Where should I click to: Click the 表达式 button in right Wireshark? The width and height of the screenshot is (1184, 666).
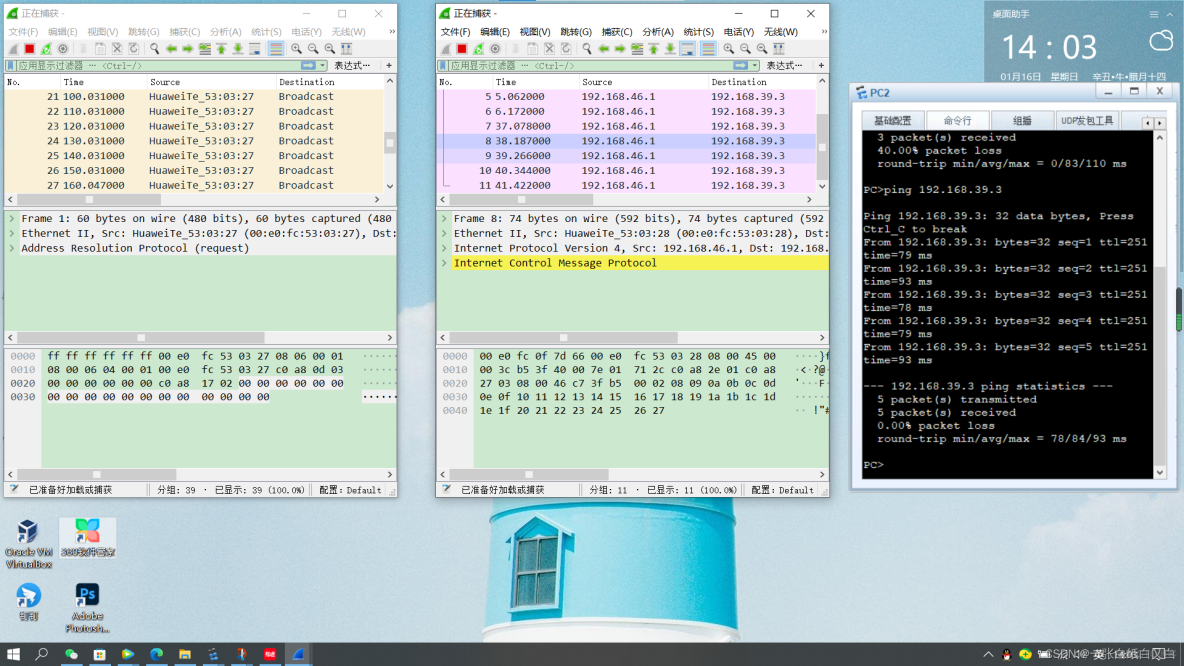(x=784, y=66)
